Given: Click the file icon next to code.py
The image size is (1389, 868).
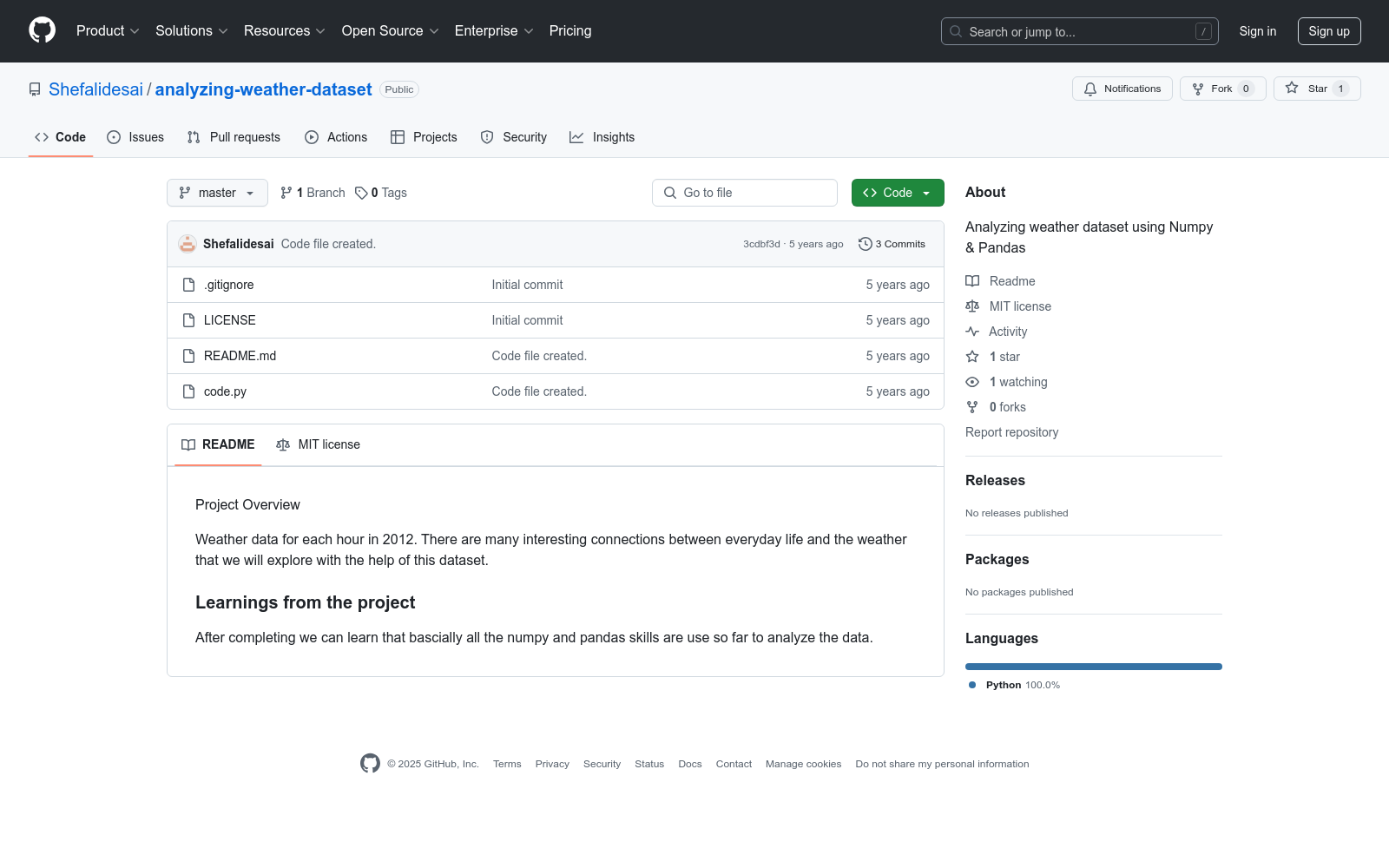Looking at the screenshot, I should coord(188,391).
